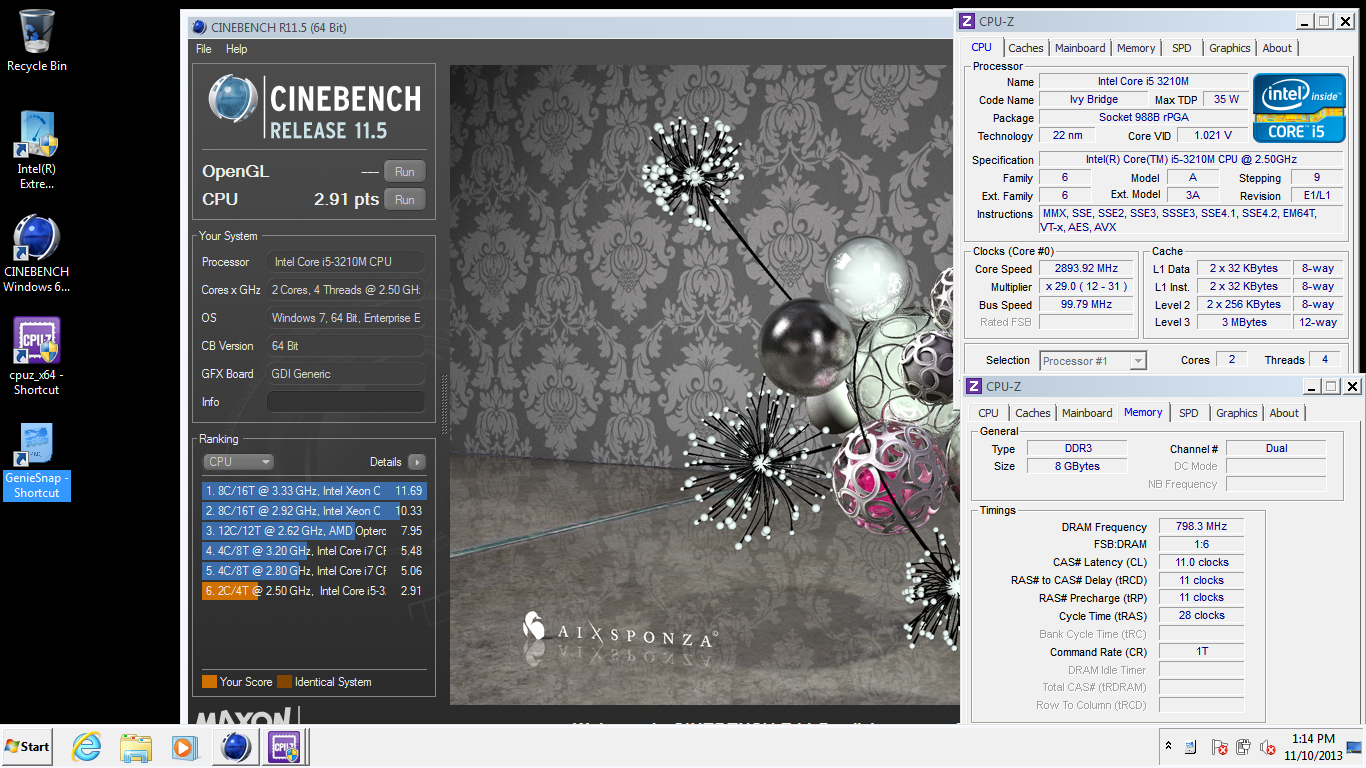The image size is (1366, 768).
Task: Open the cpuz_x64 shortcut icon
Action: click(37, 356)
